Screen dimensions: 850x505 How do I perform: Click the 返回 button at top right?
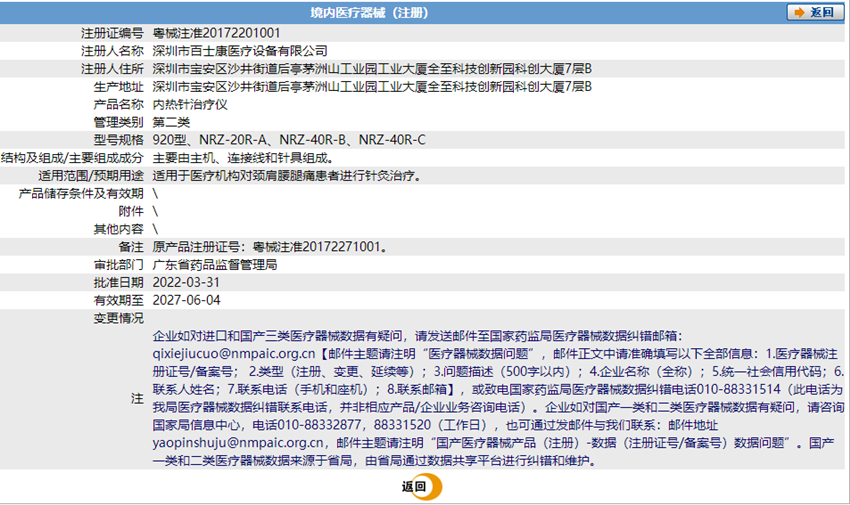815,12
